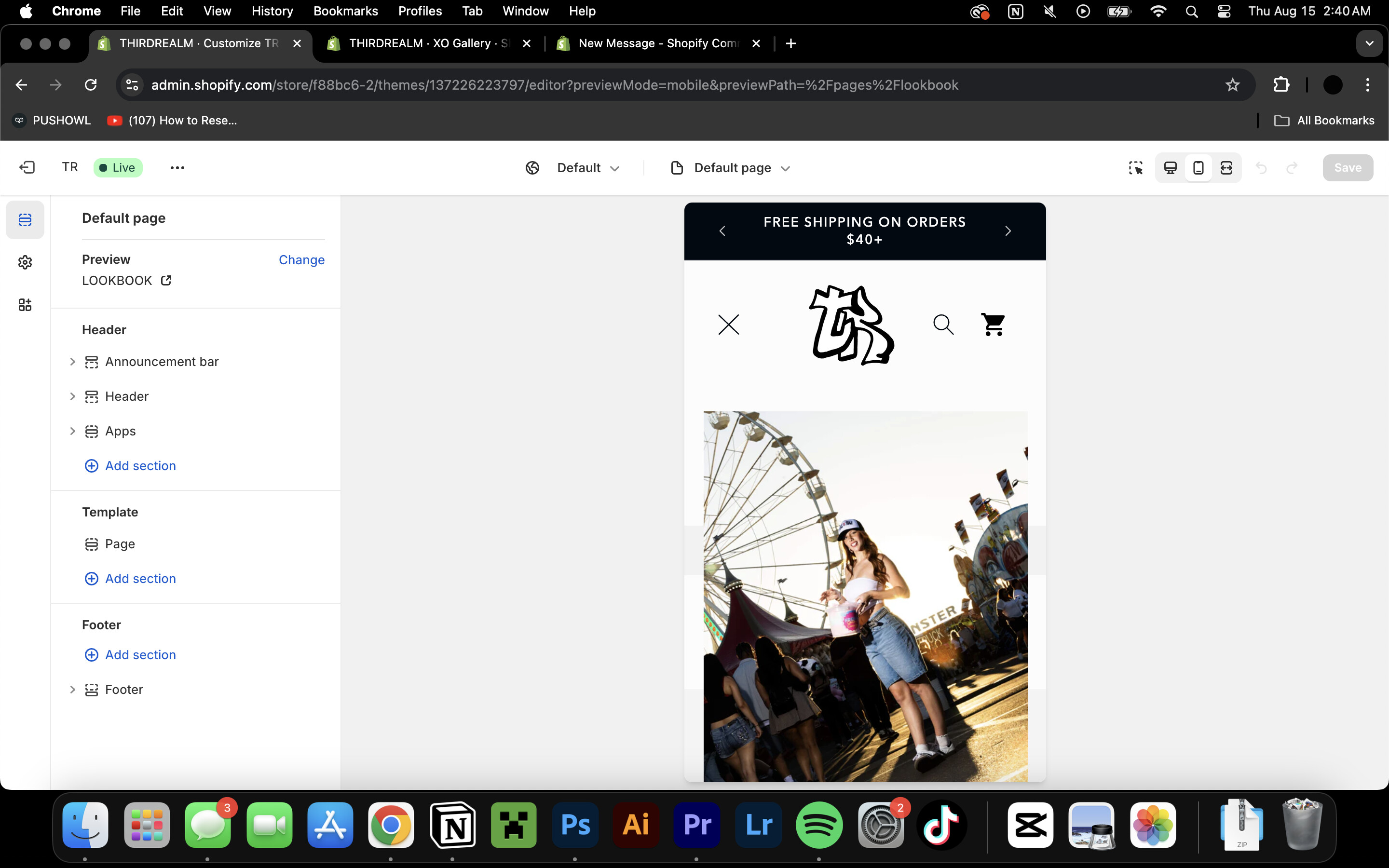Select the sections panel sidebar icon
1389x868 pixels.
click(x=25, y=220)
